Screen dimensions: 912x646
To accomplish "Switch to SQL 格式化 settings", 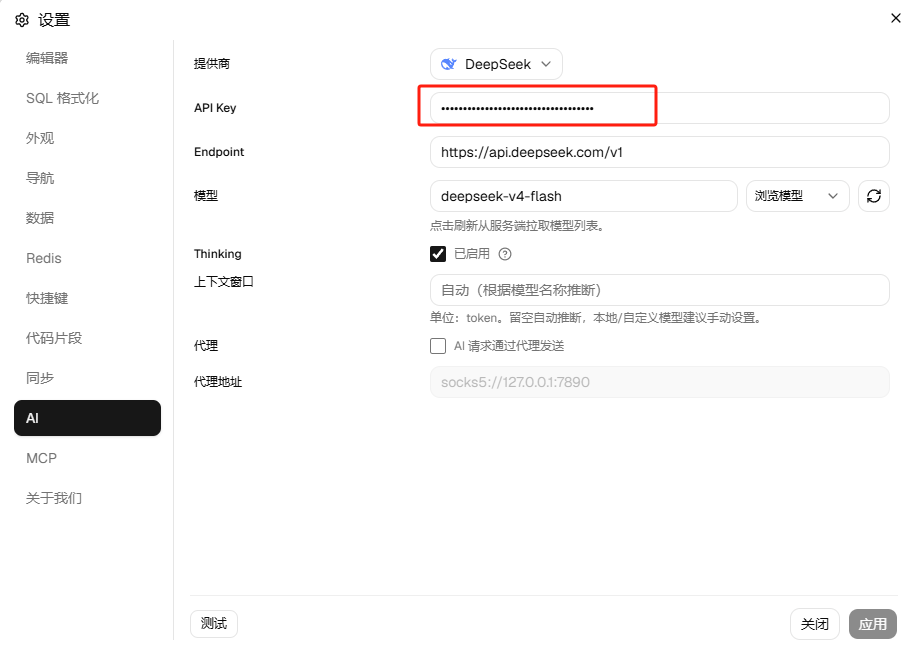I will 87,98.
